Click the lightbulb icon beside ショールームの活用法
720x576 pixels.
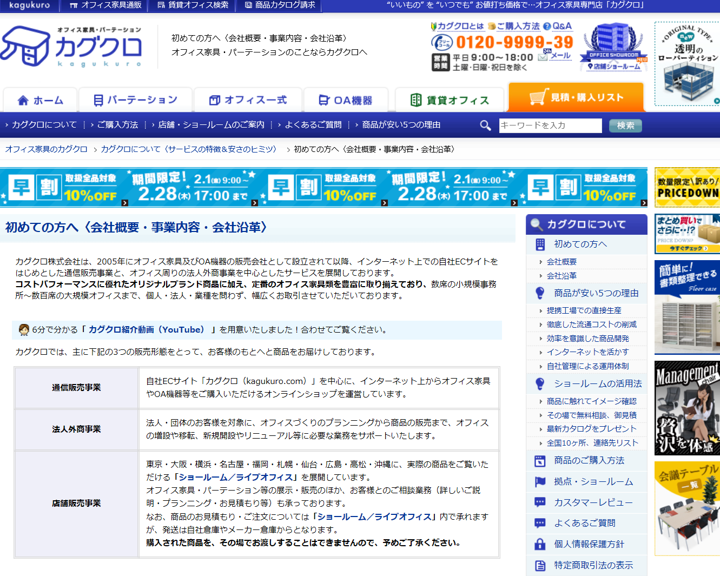(540, 384)
